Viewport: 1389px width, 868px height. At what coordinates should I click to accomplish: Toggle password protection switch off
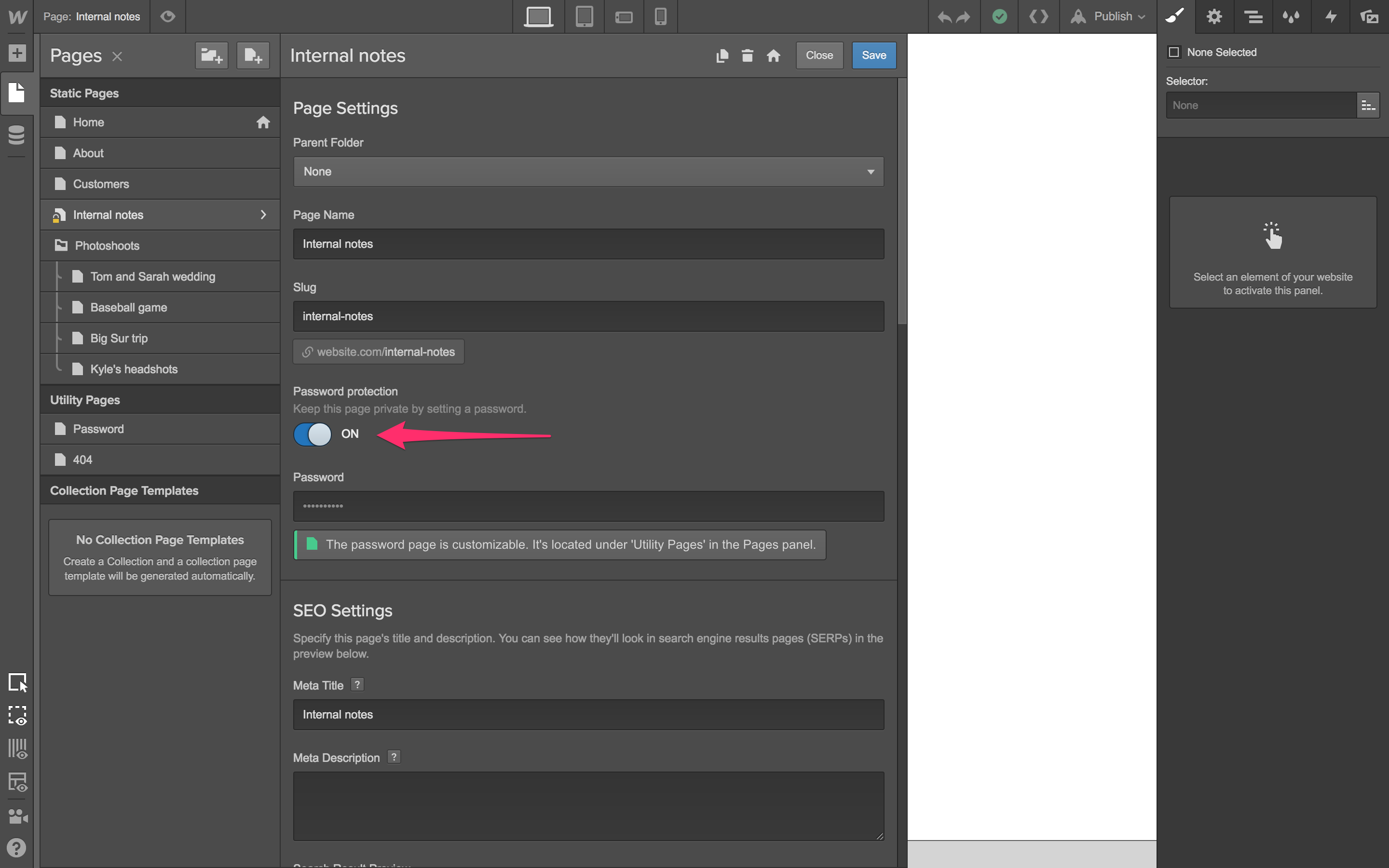click(312, 434)
